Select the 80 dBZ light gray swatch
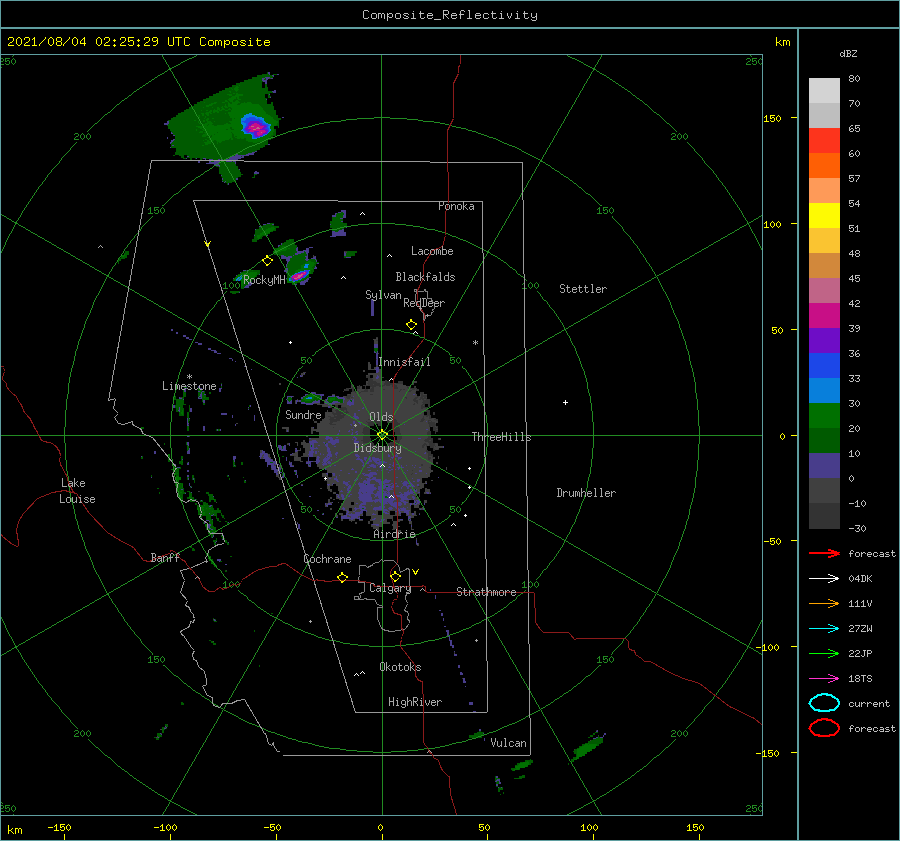 [824, 91]
